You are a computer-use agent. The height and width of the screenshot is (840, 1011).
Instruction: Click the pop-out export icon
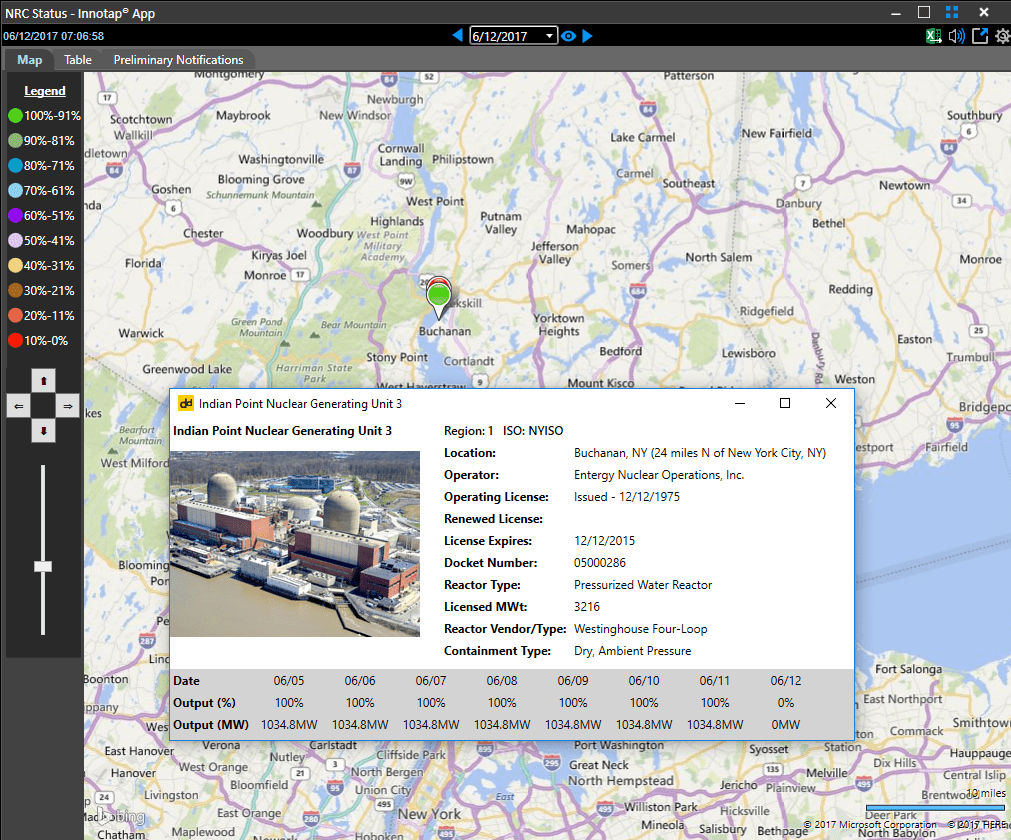tap(980, 36)
